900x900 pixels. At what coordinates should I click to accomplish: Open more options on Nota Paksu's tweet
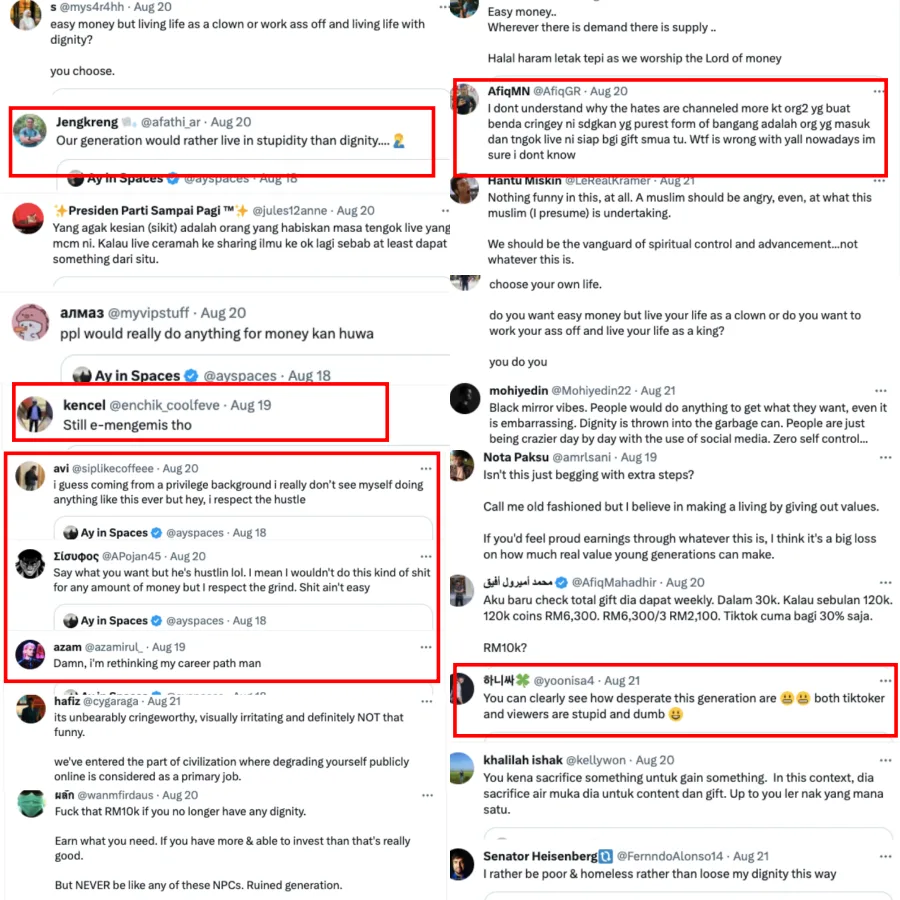click(885, 457)
